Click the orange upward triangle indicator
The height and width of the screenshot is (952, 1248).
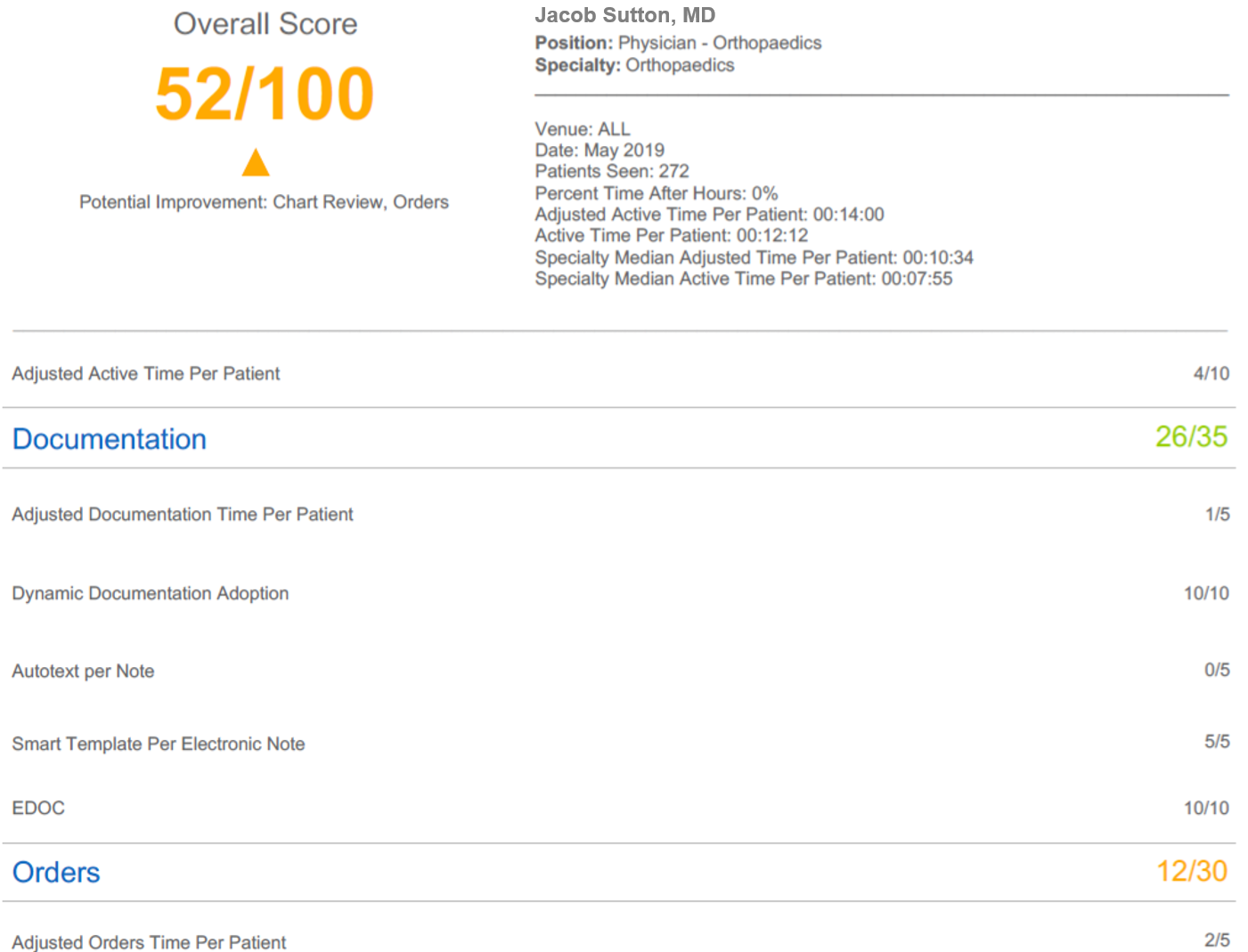pos(256,163)
